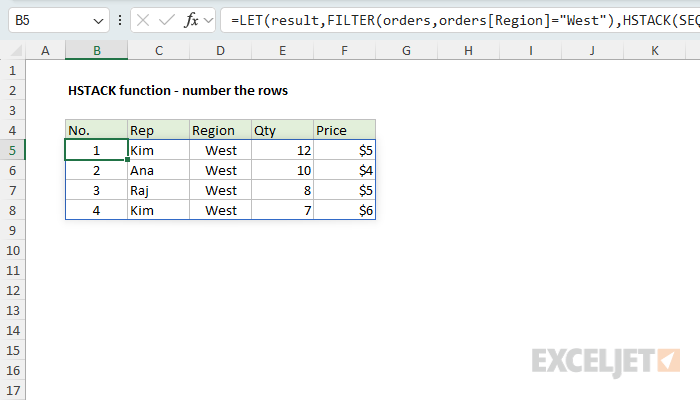Viewport: 700px width, 400px height.
Task: Click the Qty cell showing 7
Action: point(283,210)
